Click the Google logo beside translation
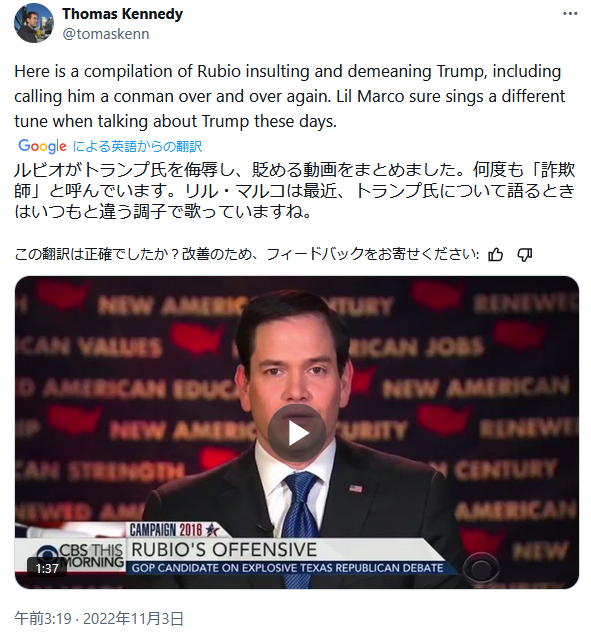 pyautogui.click(x=42, y=146)
